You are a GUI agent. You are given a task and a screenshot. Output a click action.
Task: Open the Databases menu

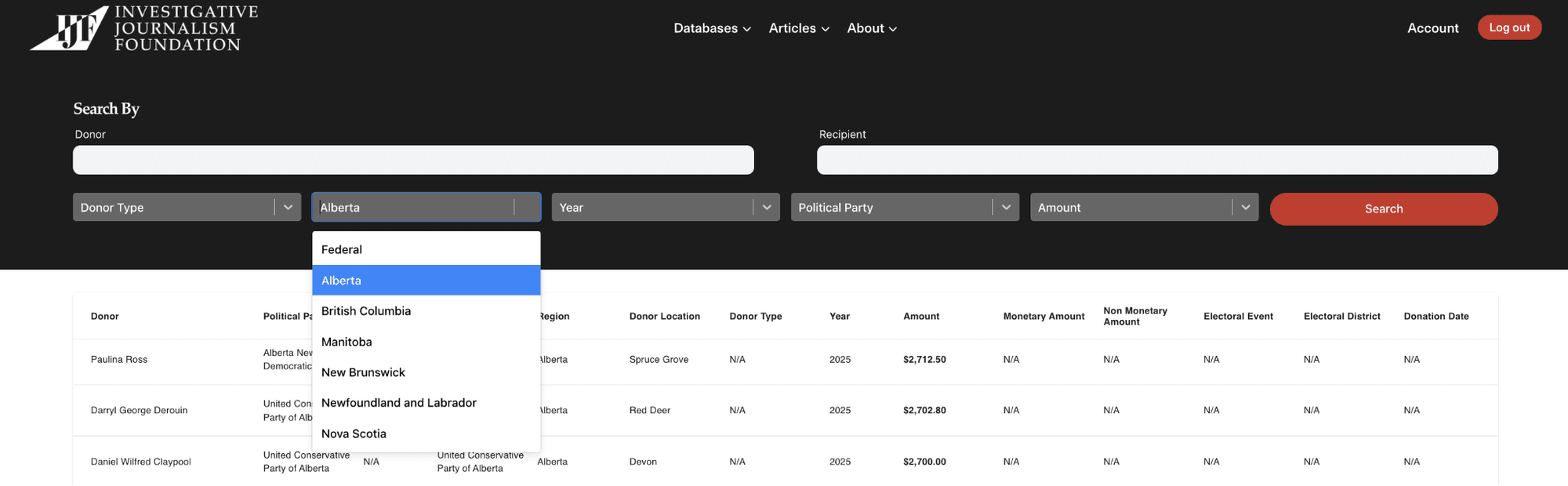(x=712, y=28)
